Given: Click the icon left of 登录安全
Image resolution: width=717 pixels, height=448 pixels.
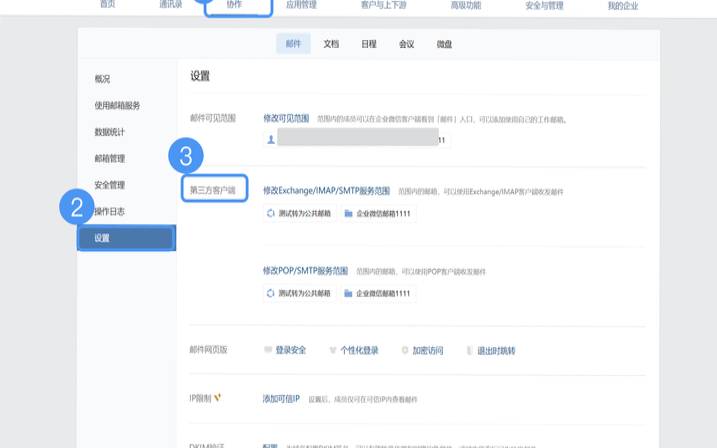Looking at the screenshot, I should (268, 350).
